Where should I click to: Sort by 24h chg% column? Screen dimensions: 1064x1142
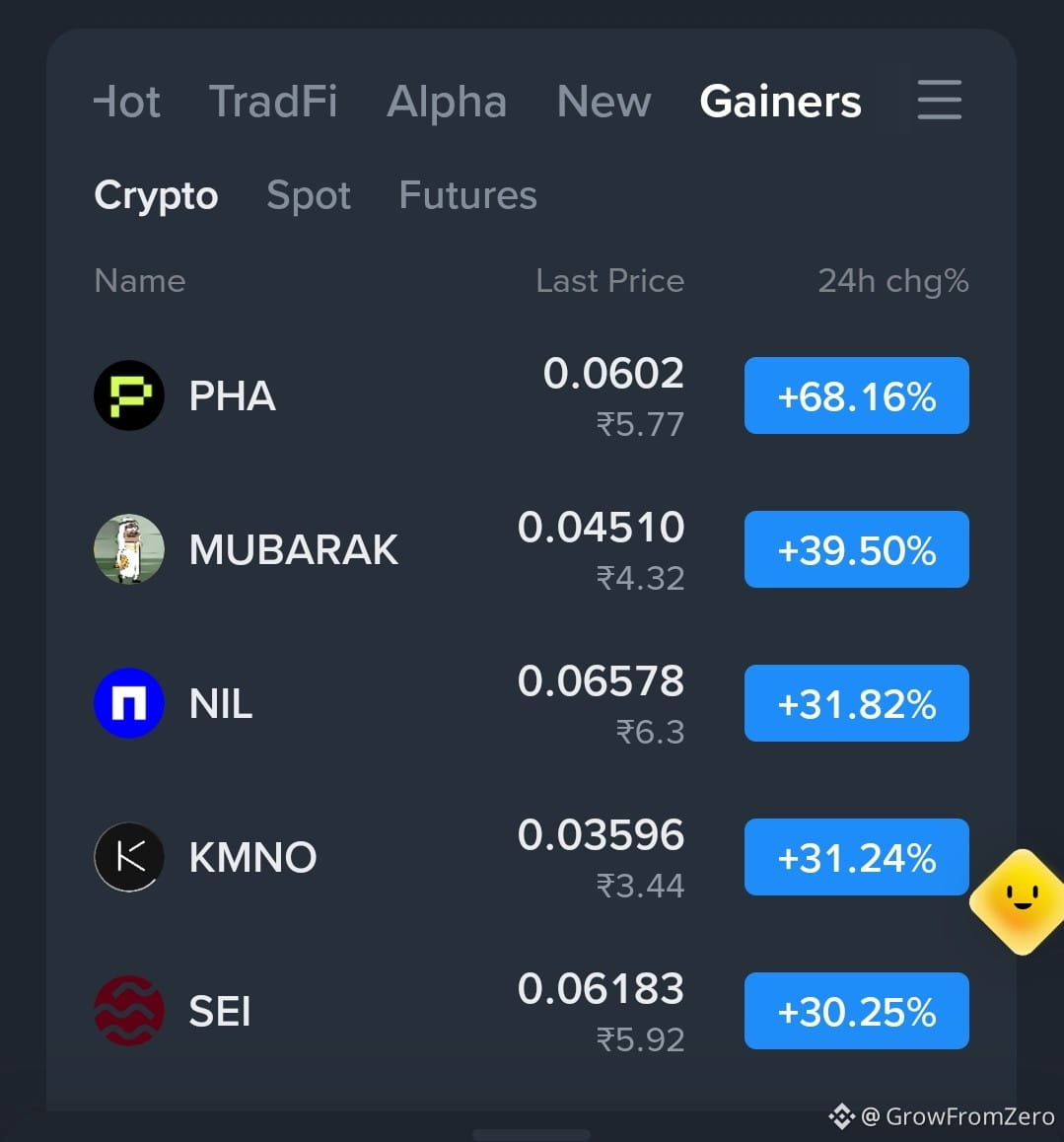(x=892, y=281)
